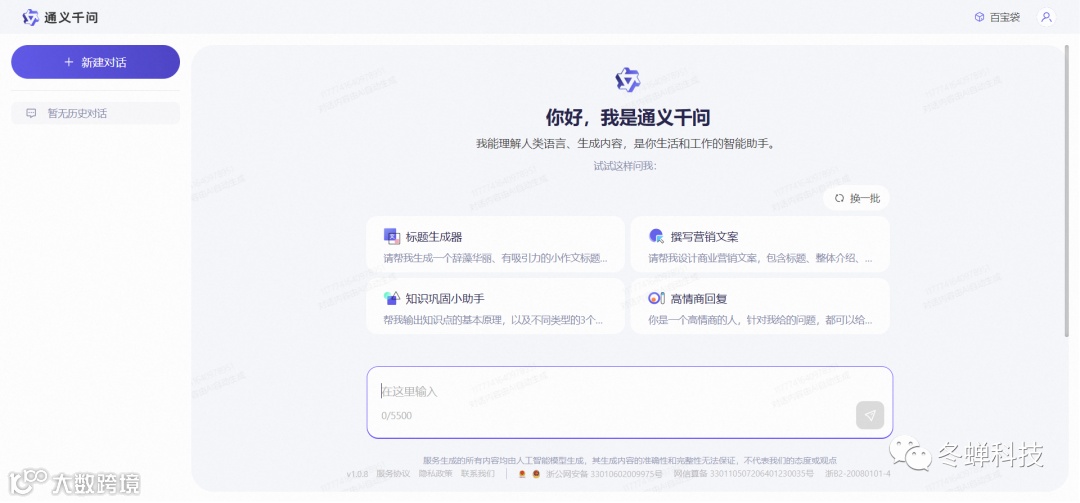
Task: Open the 隐私政策 link
Action: (435, 474)
